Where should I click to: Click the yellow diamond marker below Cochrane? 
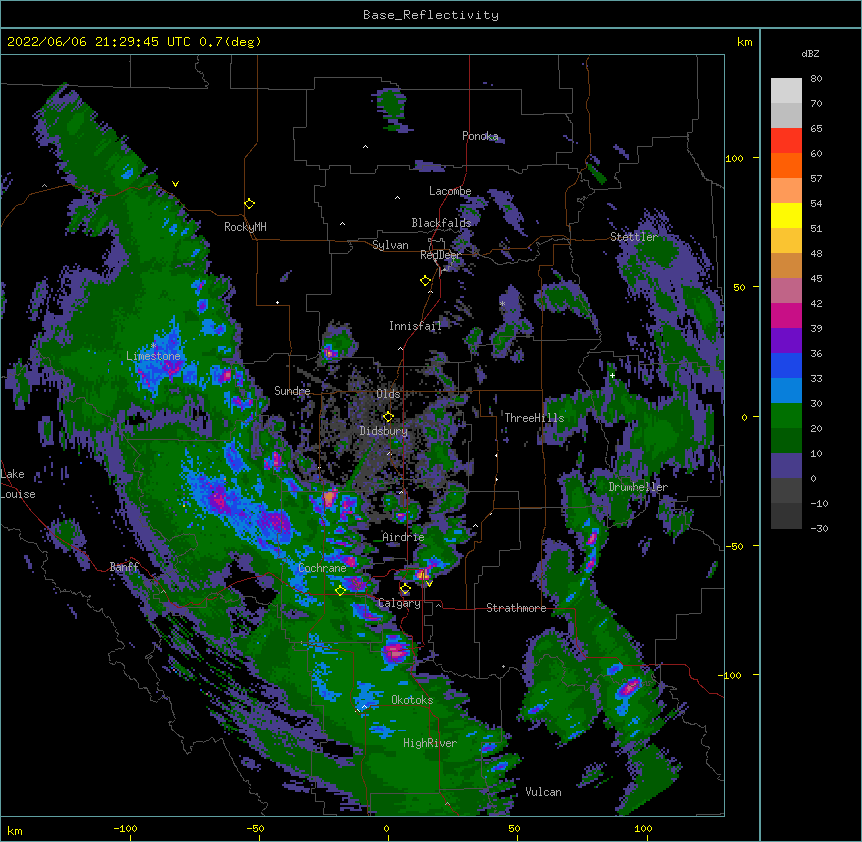[x=340, y=591]
